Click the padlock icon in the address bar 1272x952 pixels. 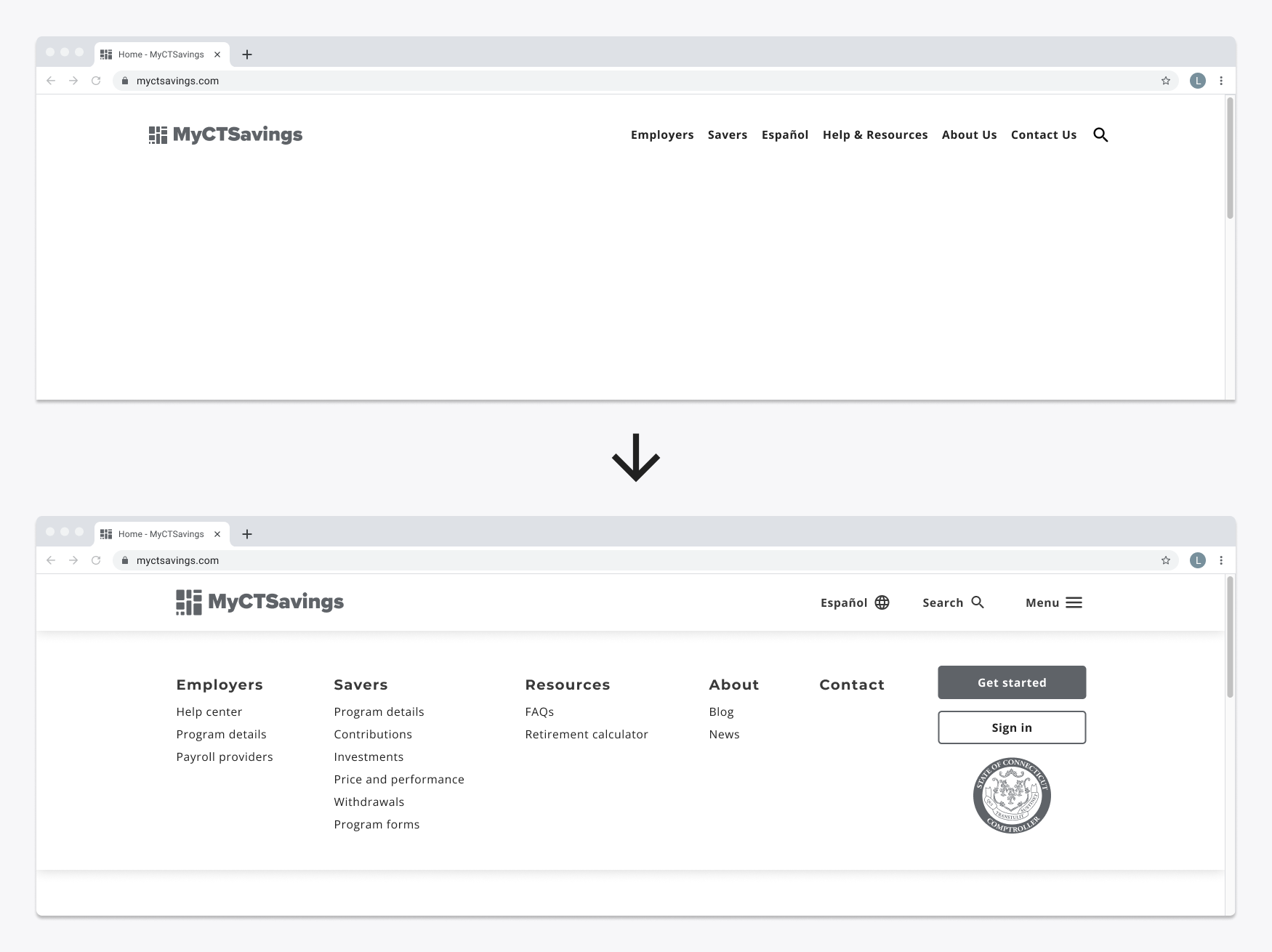point(124,81)
